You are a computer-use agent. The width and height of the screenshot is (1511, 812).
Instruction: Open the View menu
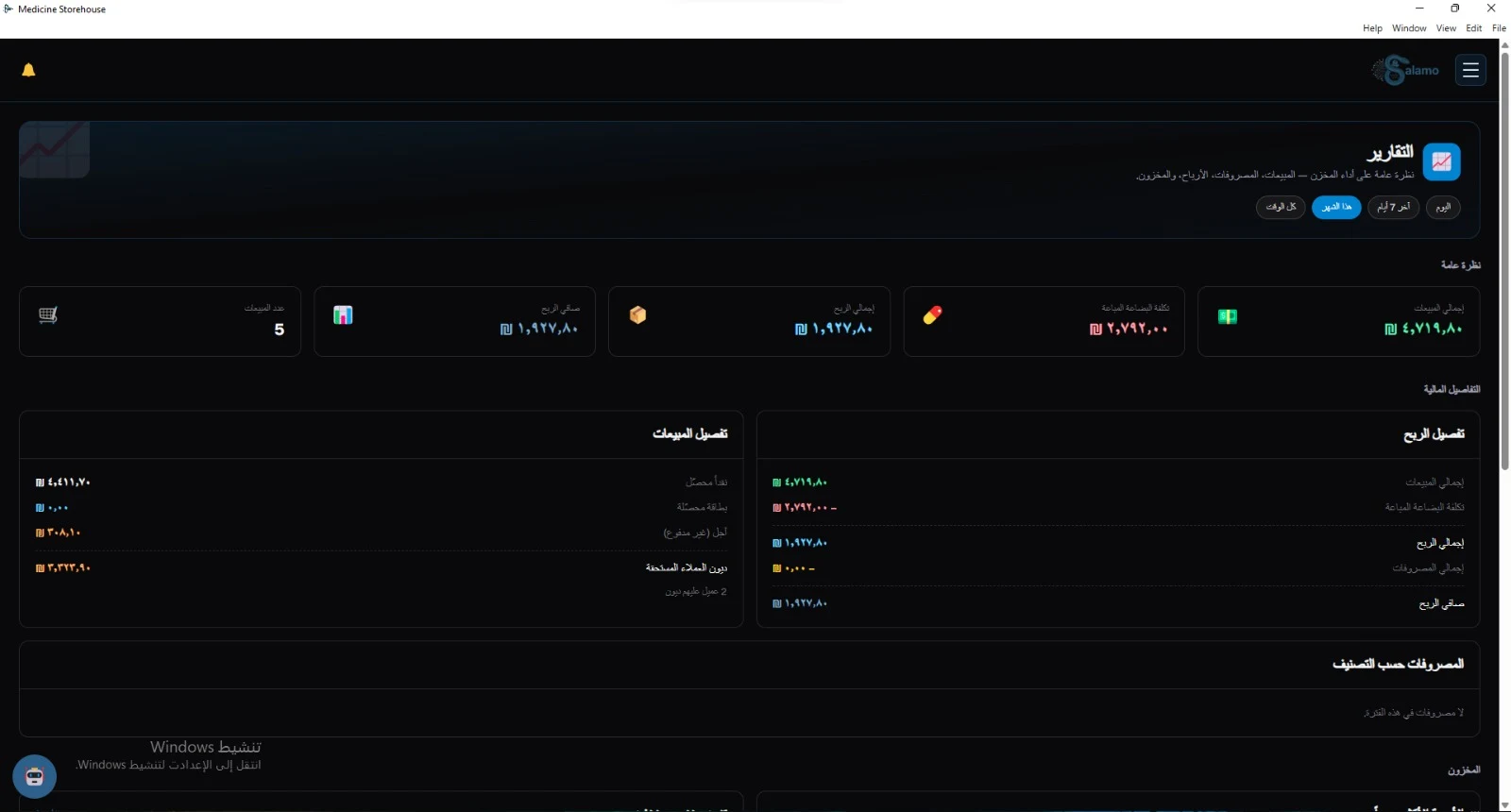click(x=1446, y=28)
